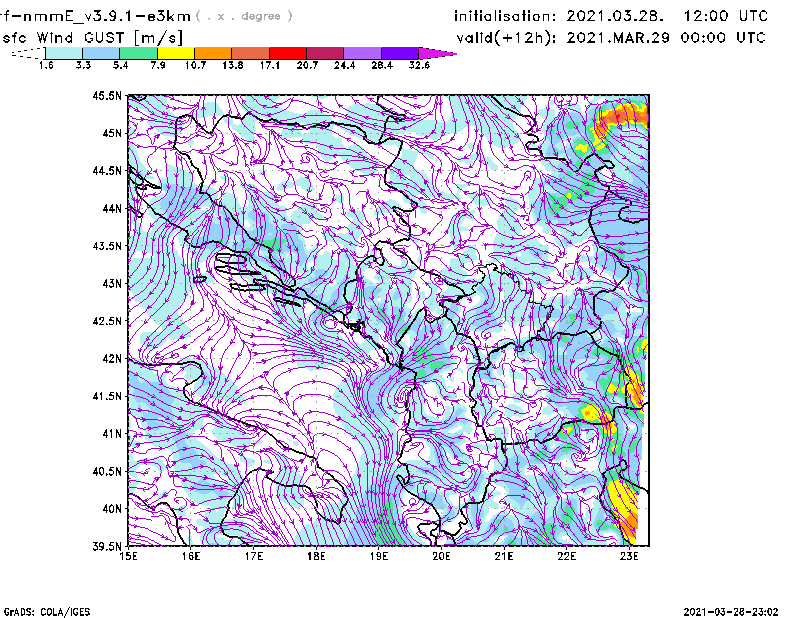
Task: Click the 19E longitude axis label
Action: point(379,555)
